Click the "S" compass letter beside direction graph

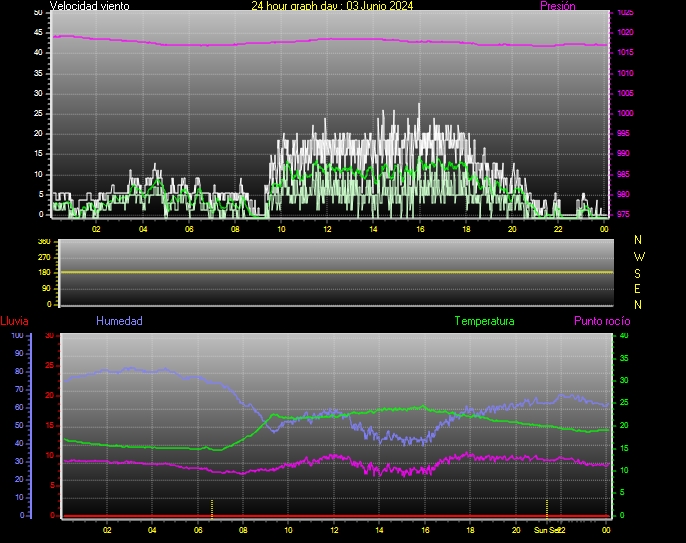[x=637, y=273]
